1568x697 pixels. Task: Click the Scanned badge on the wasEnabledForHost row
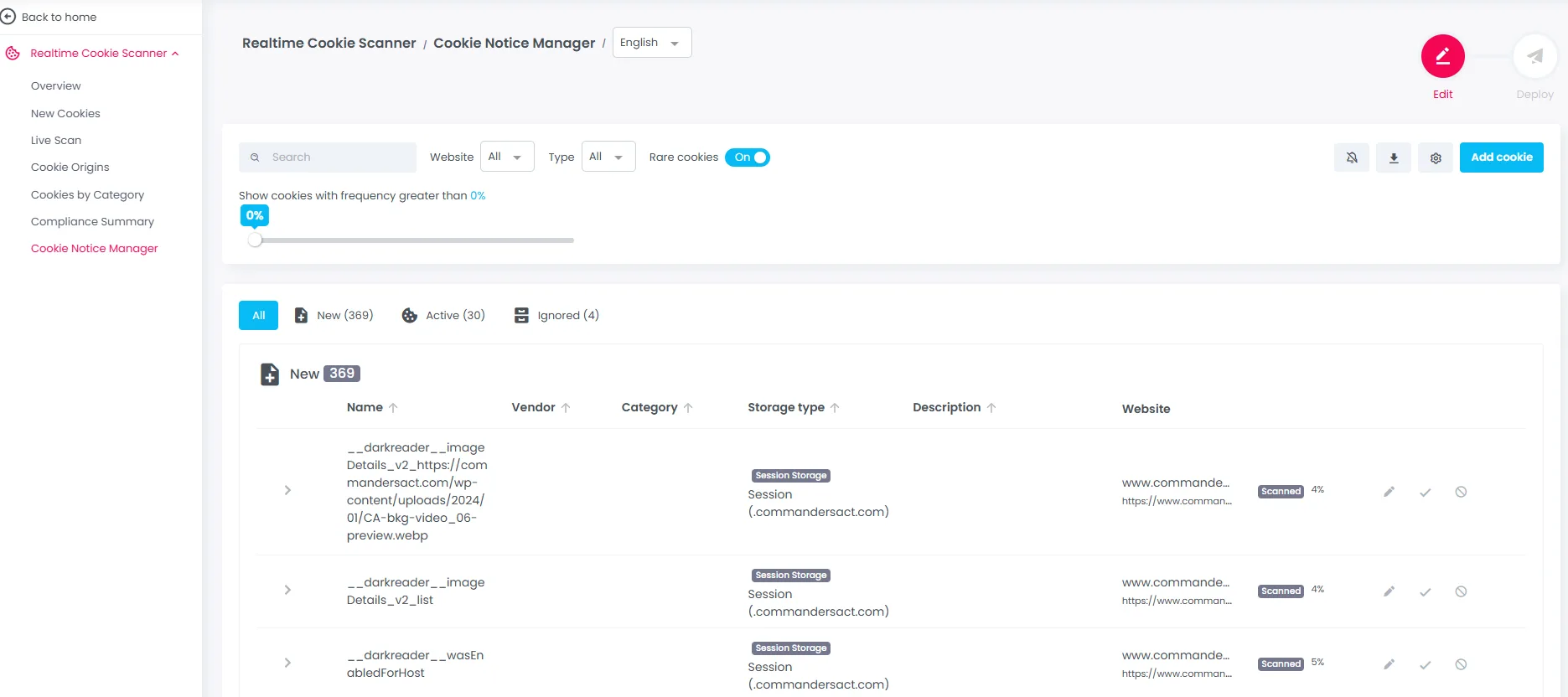pos(1281,664)
